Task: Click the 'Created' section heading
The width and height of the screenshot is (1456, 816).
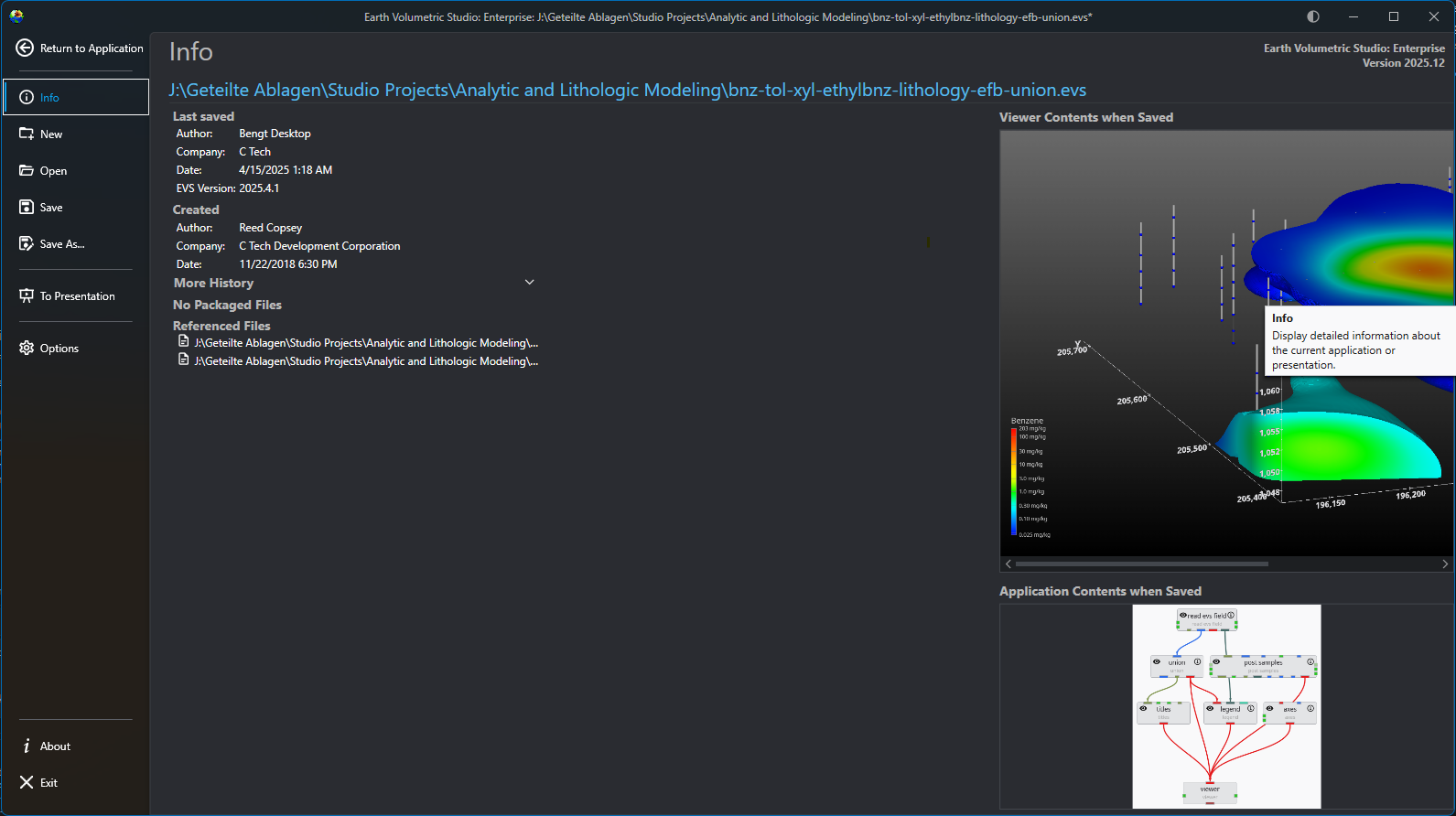Action: coord(196,209)
